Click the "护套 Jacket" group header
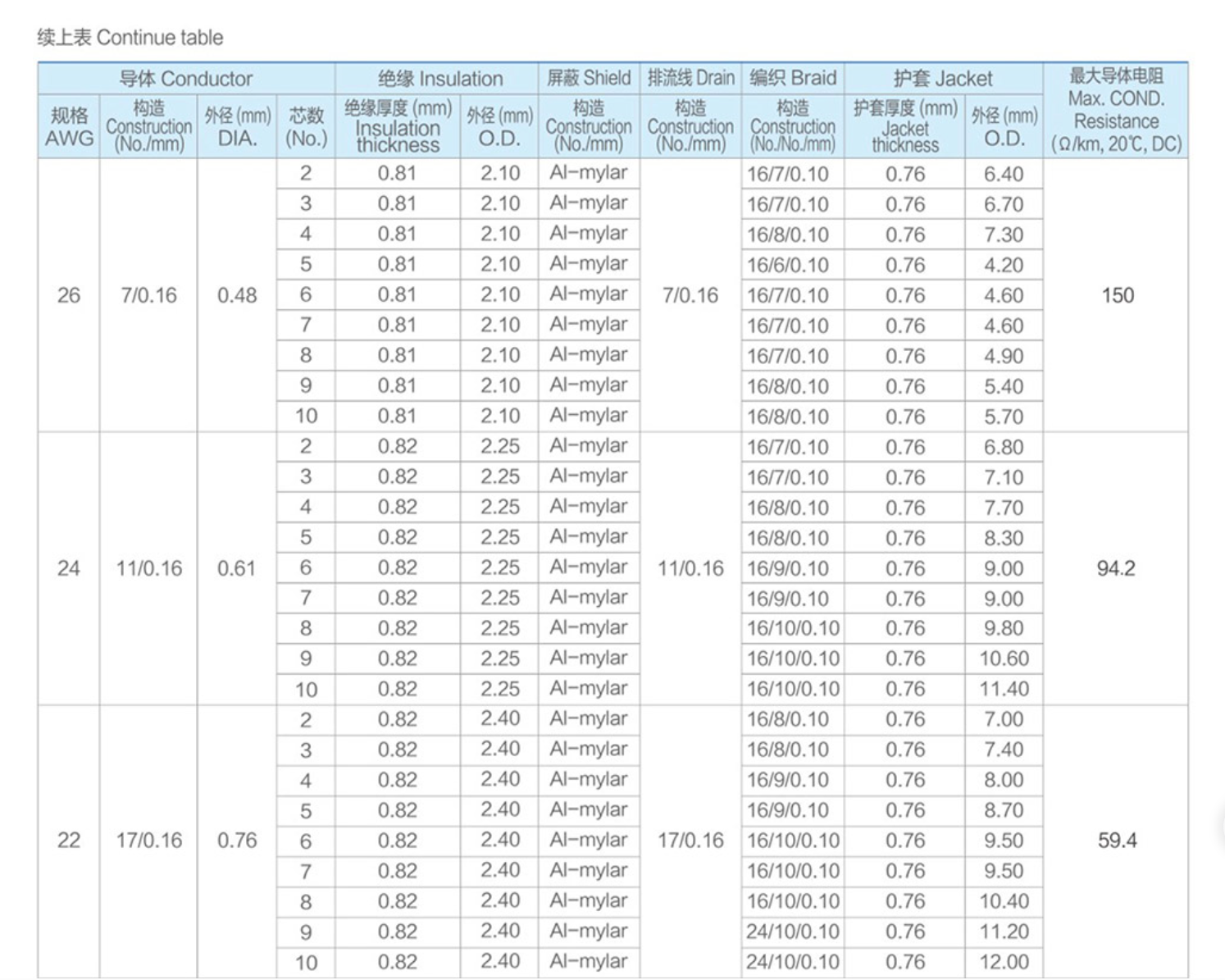 (943, 79)
